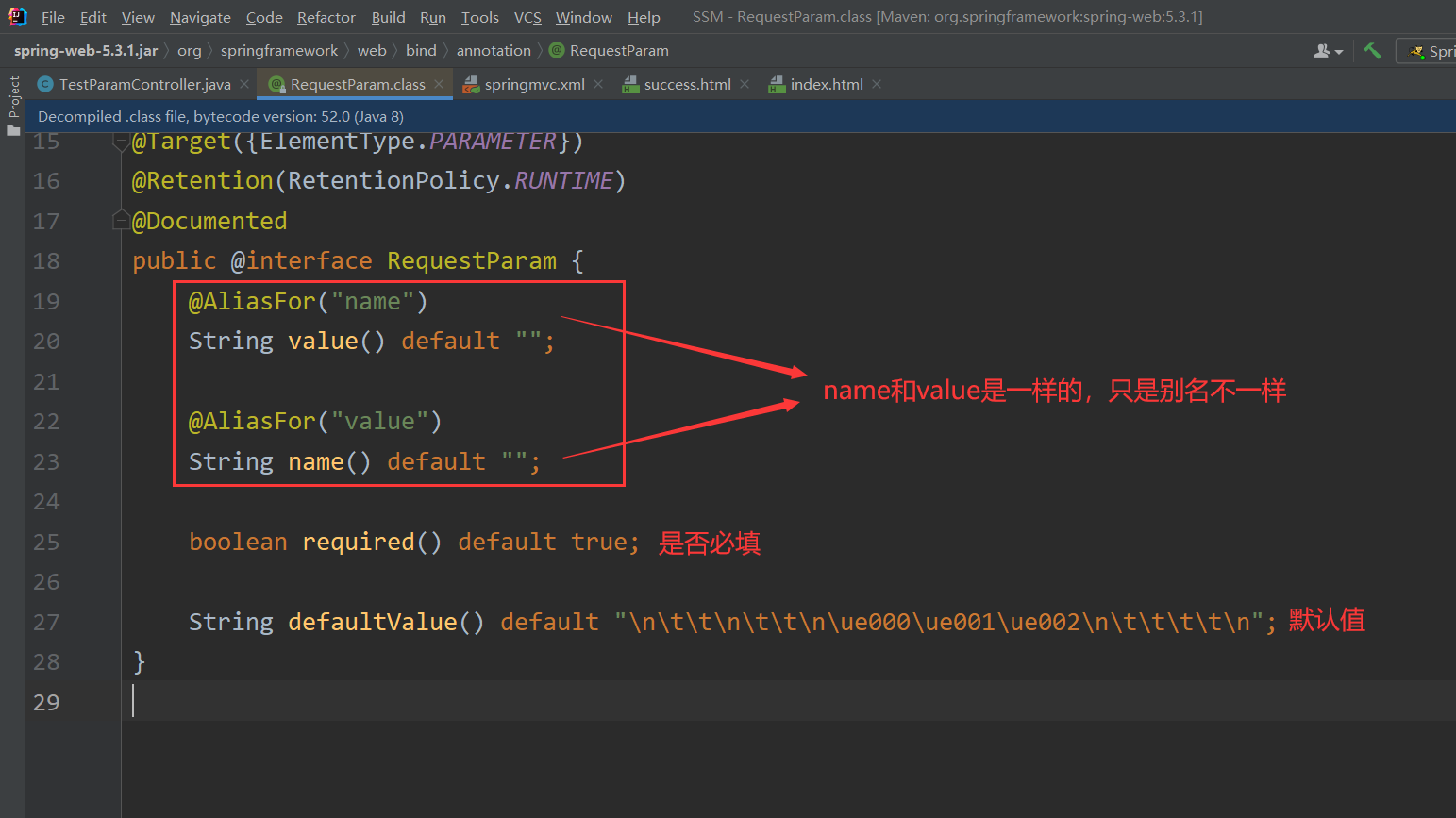
Task: Click the RequestParam breadcrumb item
Action: coord(619,50)
